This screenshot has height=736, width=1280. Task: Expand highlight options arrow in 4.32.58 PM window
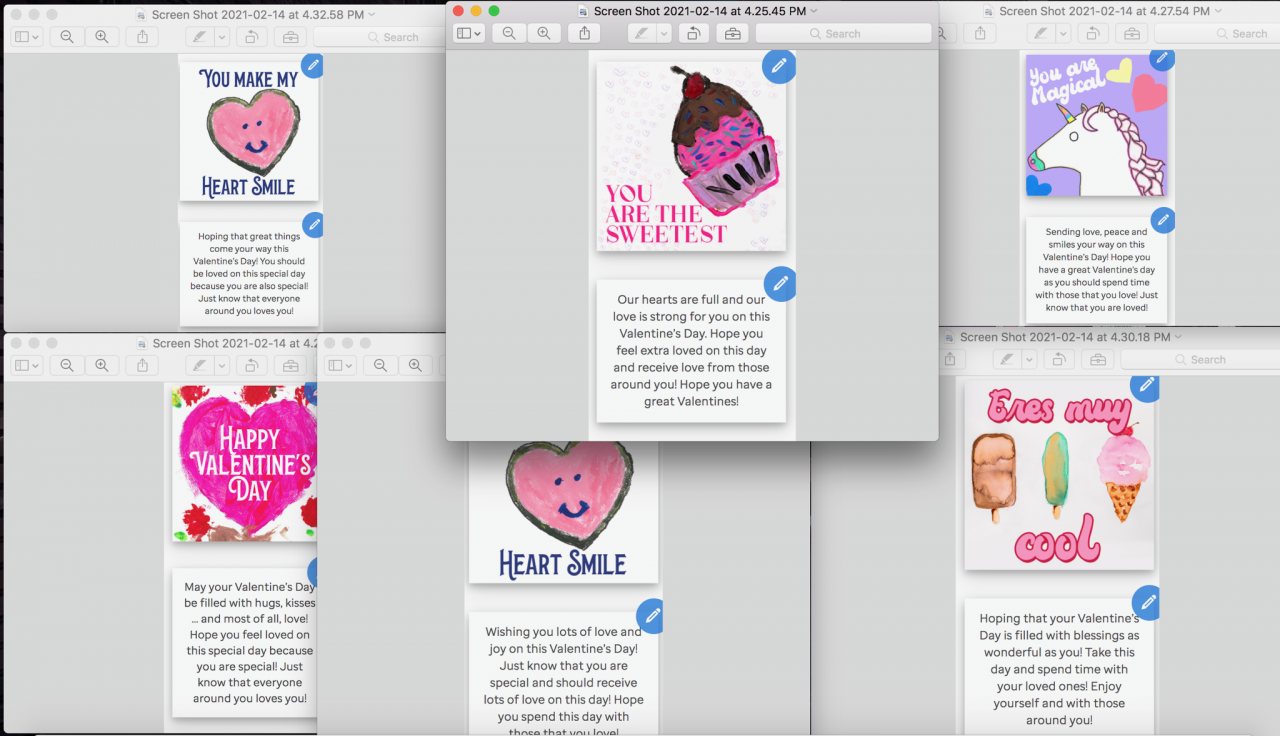(x=222, y=36)
